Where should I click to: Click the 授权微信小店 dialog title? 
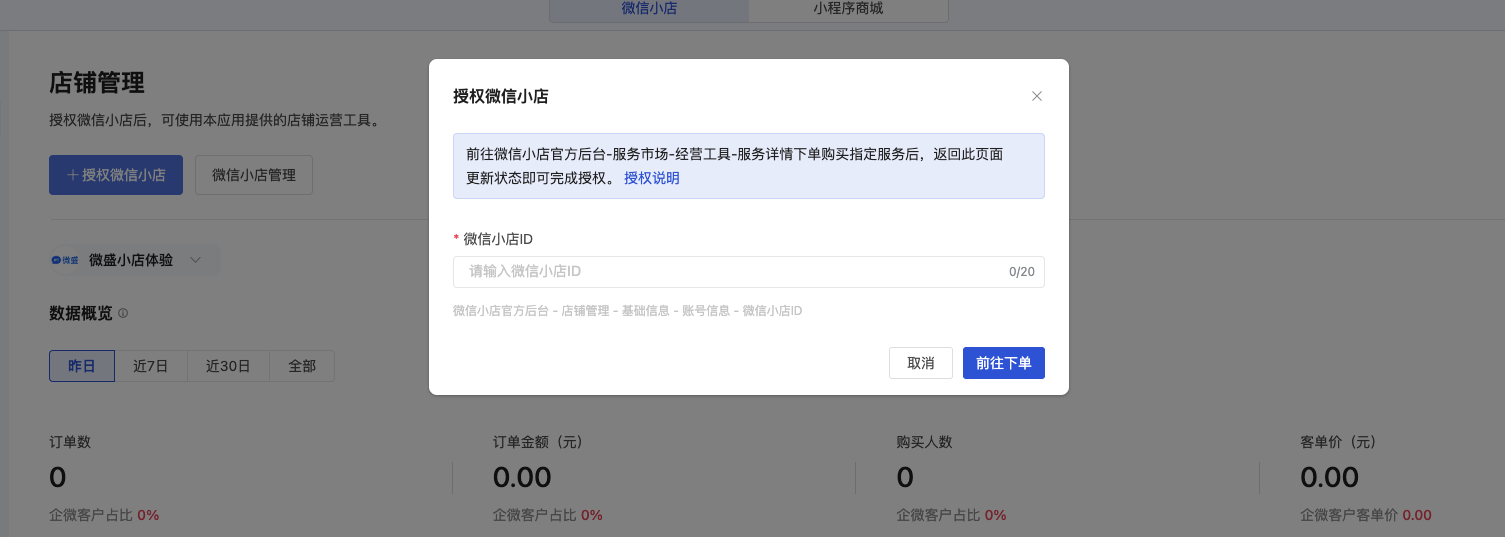tap(501, 97)
